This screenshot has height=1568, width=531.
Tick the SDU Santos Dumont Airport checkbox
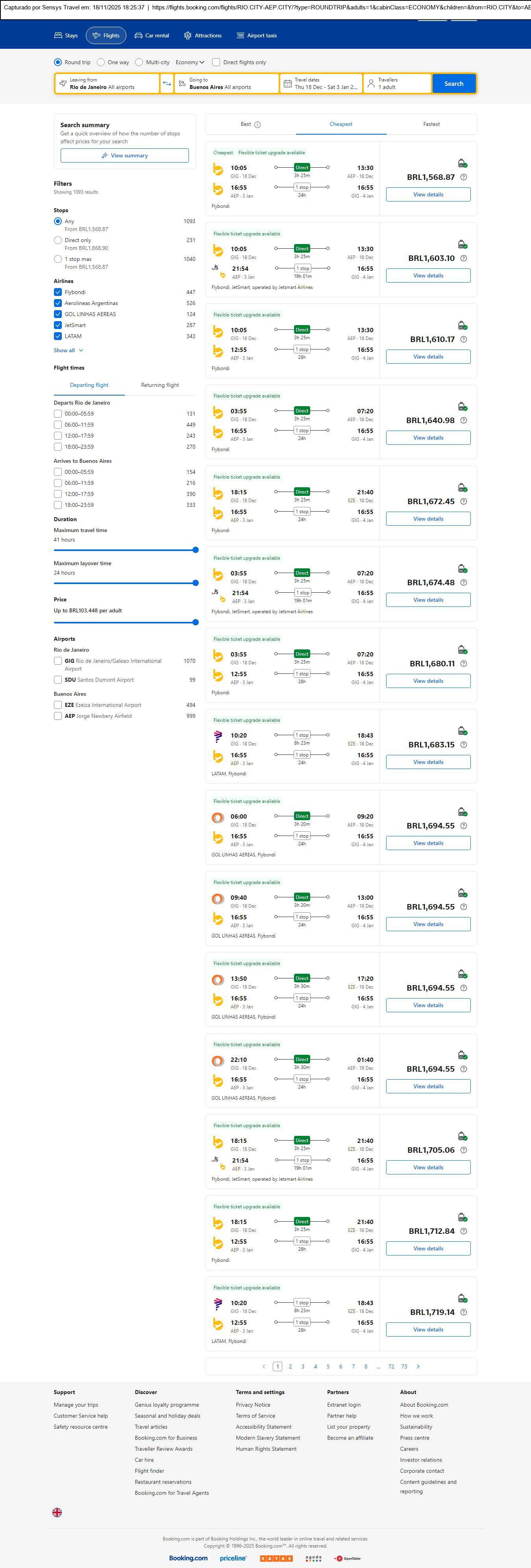58,680
